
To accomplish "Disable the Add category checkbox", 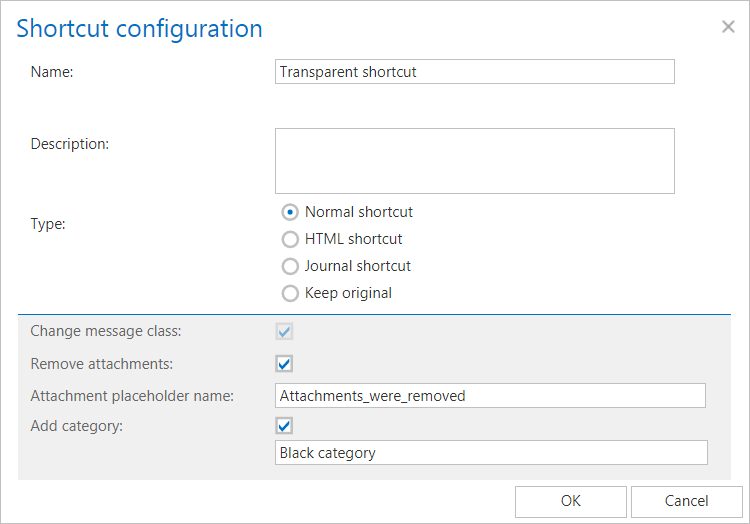I will click(x=285, y=425).
